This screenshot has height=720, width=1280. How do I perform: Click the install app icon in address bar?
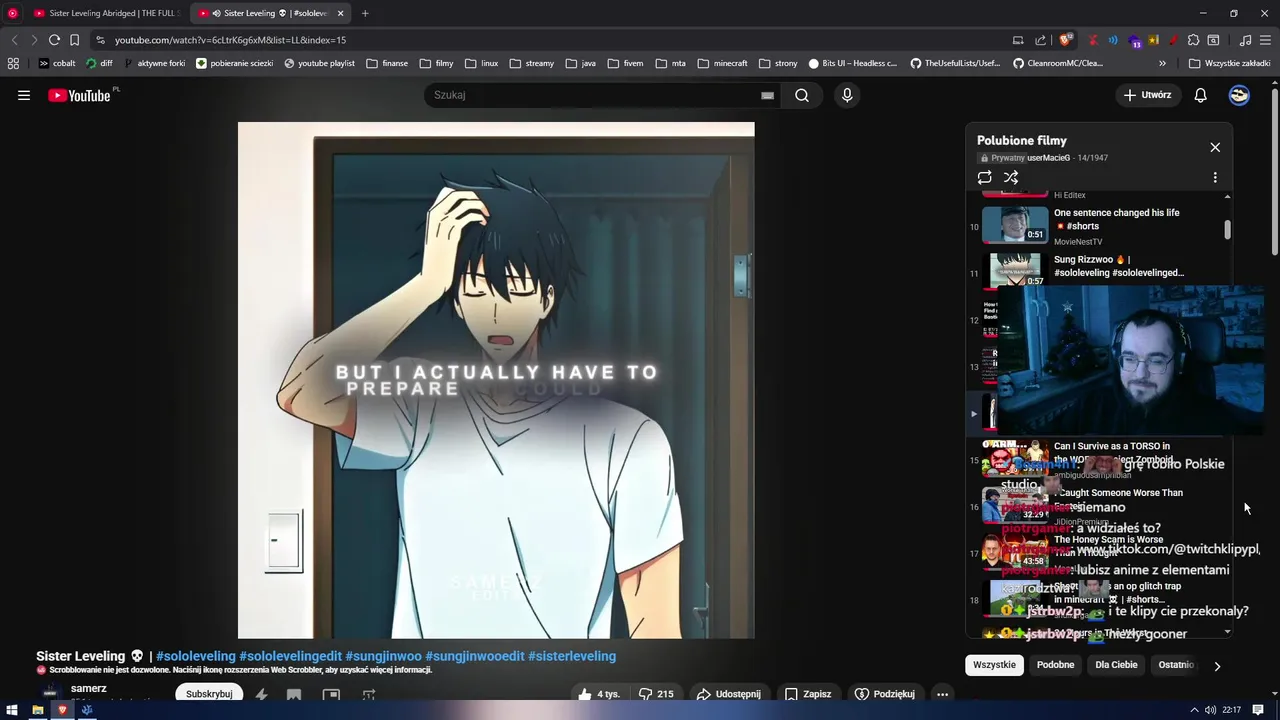1018,40
